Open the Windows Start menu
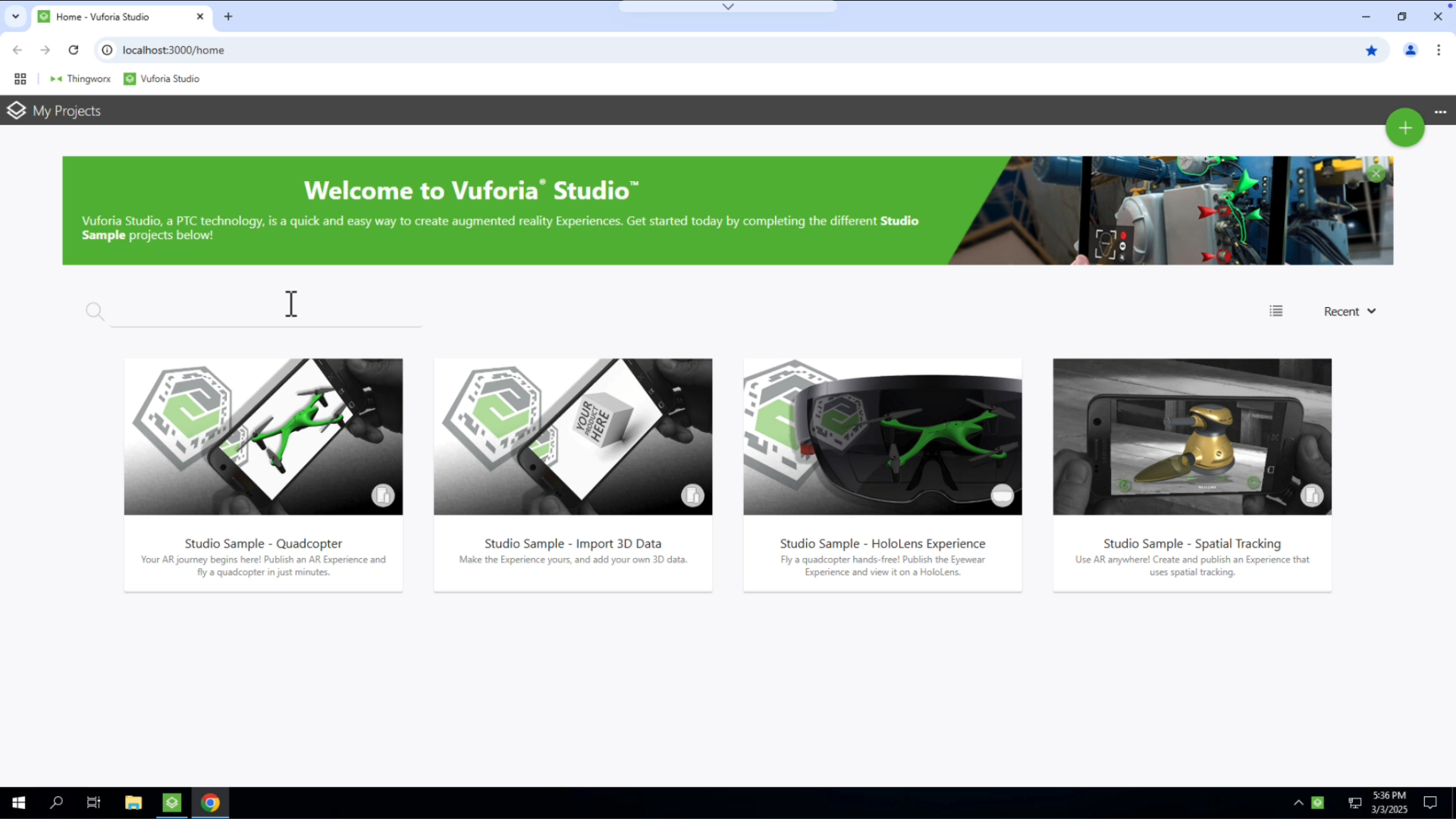This screenshot has width=1456, height=819. pos(19,802)
